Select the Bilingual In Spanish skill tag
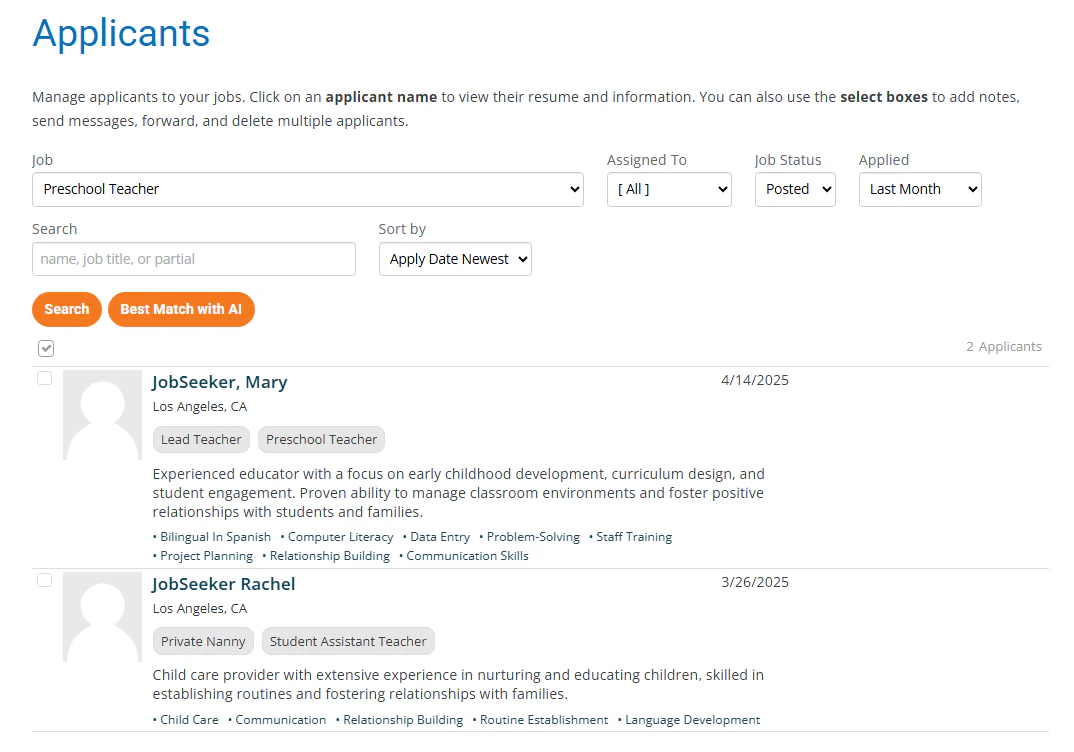This screenshot has height=752, width=1074. click(x=215, y=536)
